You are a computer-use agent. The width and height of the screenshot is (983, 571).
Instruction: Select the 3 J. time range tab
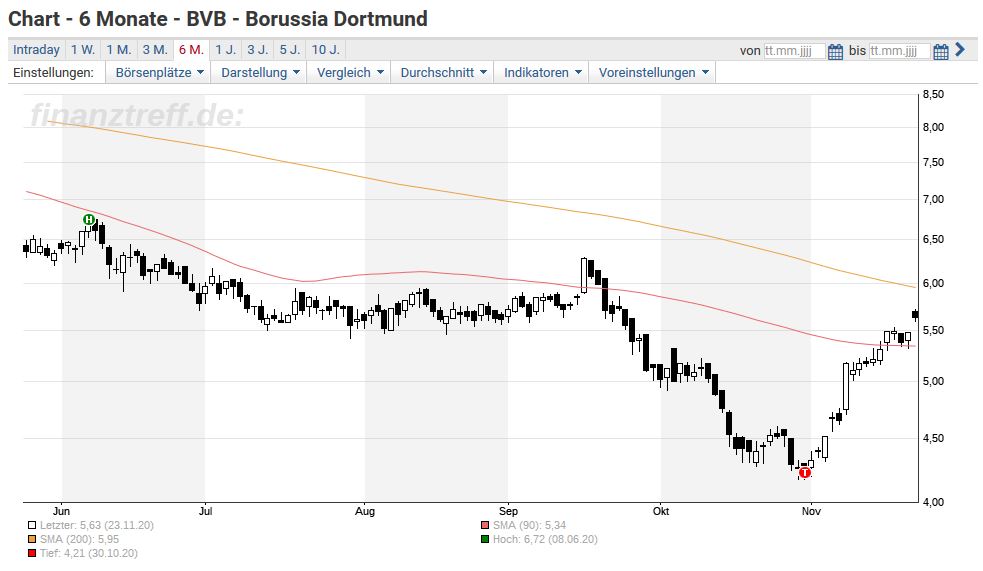point(258,50)
